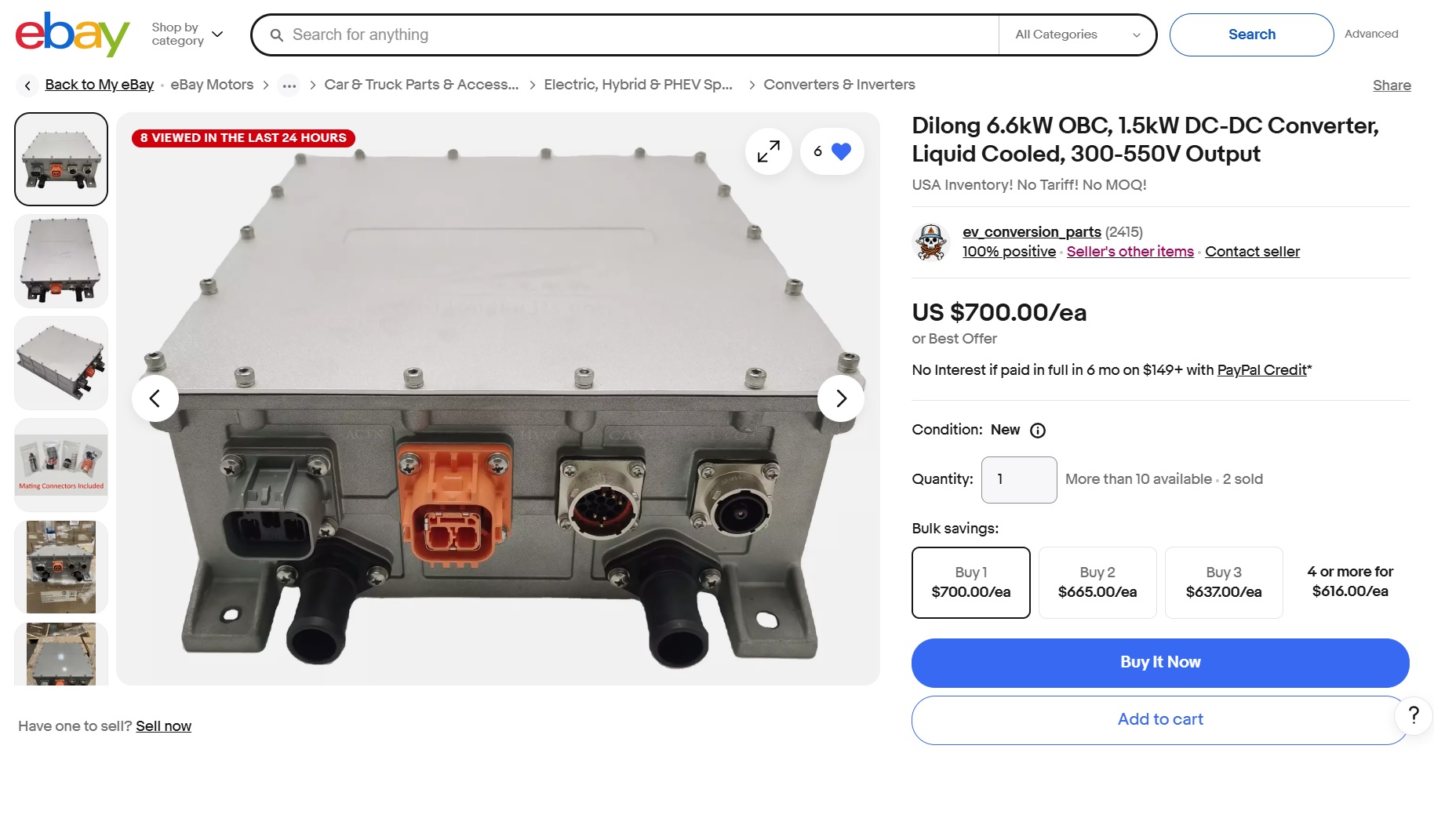This screenshot has width=1434, height=840.
Task: Open Seller's other items link
Action: pyautogui.click(x=1130, y=252)
